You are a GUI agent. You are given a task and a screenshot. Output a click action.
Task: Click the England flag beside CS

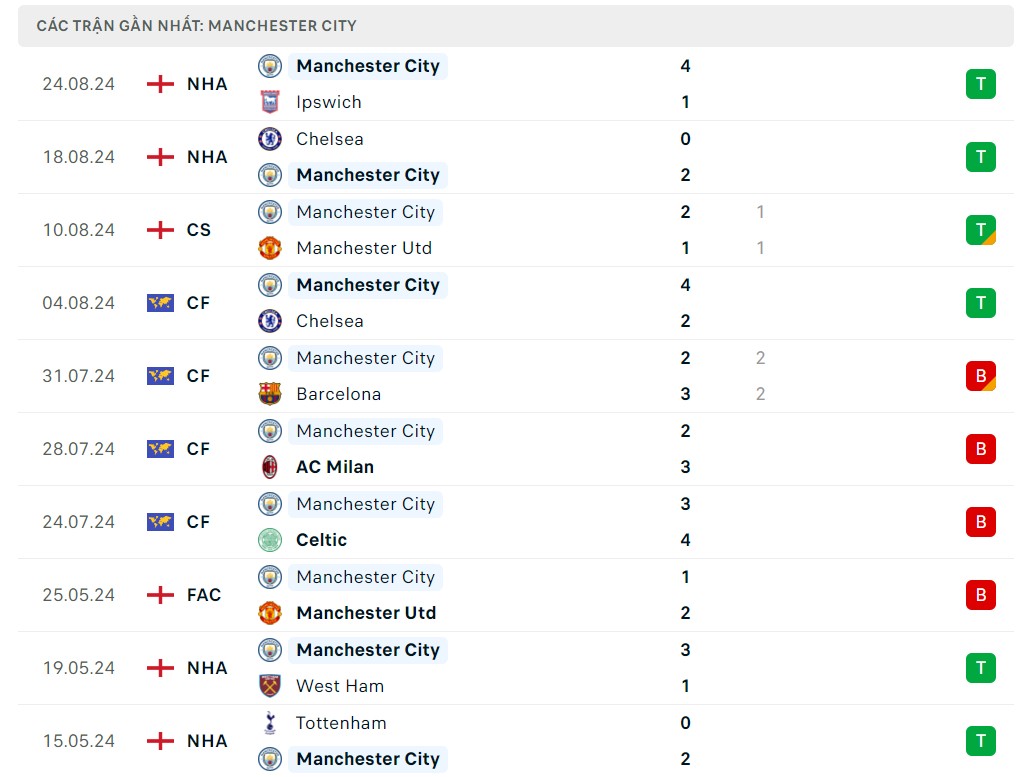point(160,230)
